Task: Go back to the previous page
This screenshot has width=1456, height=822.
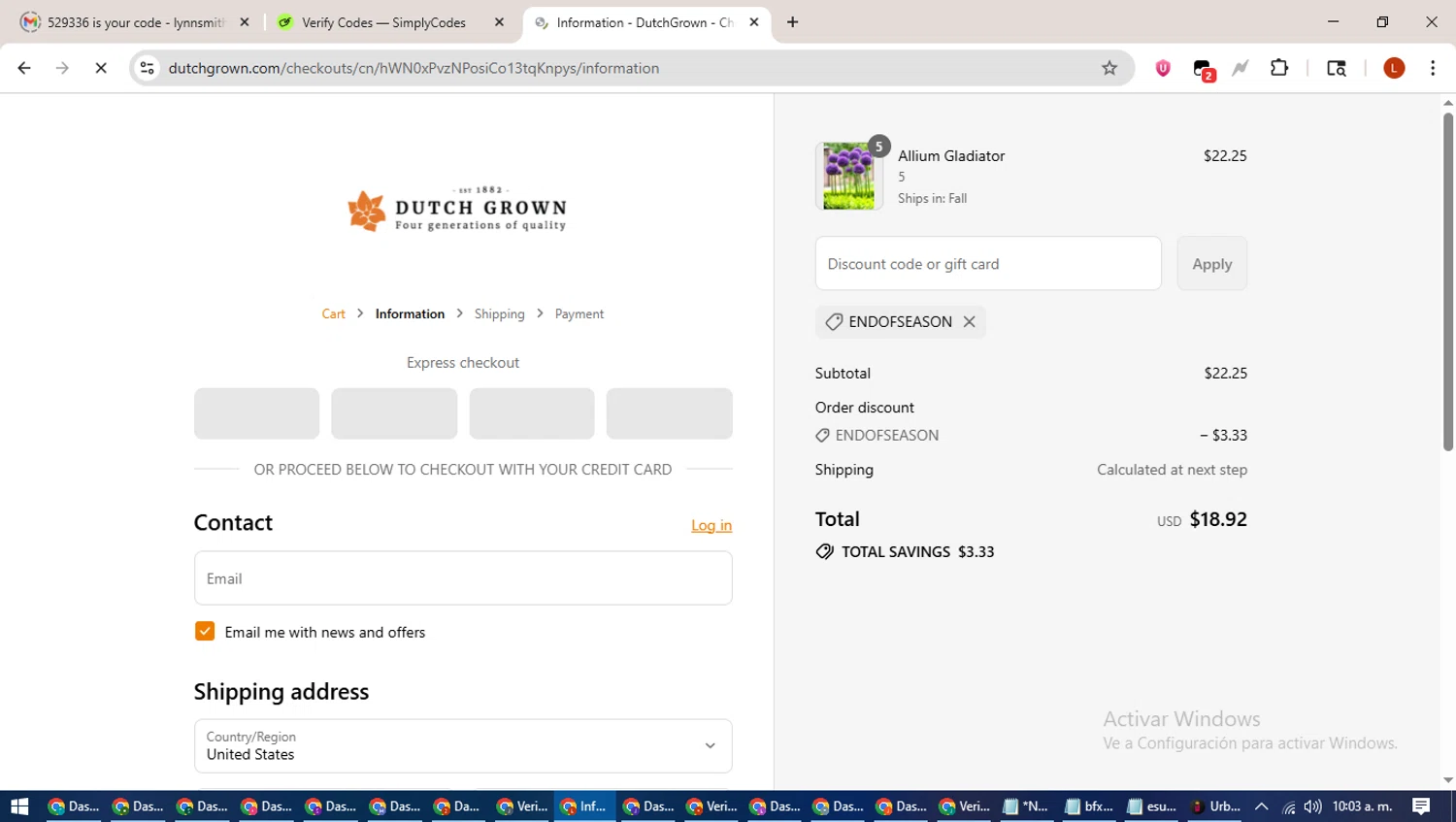Action: 24,68
